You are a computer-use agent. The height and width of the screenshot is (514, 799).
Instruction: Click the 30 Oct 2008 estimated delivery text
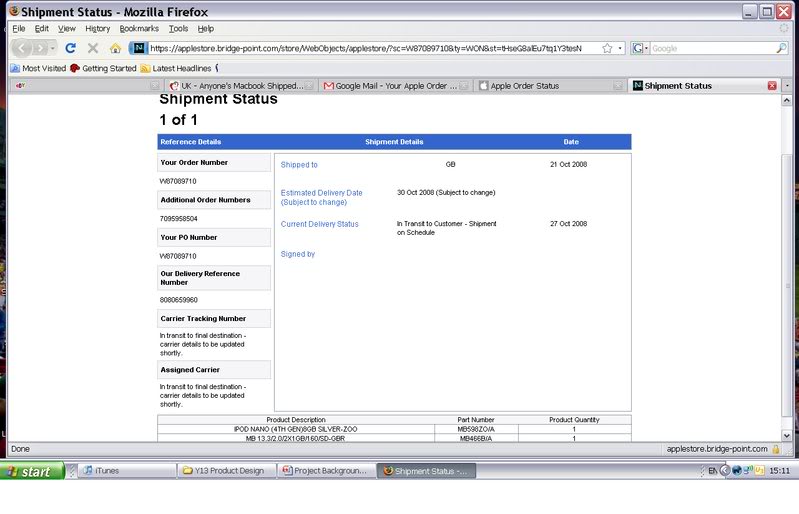click(446, 193)
